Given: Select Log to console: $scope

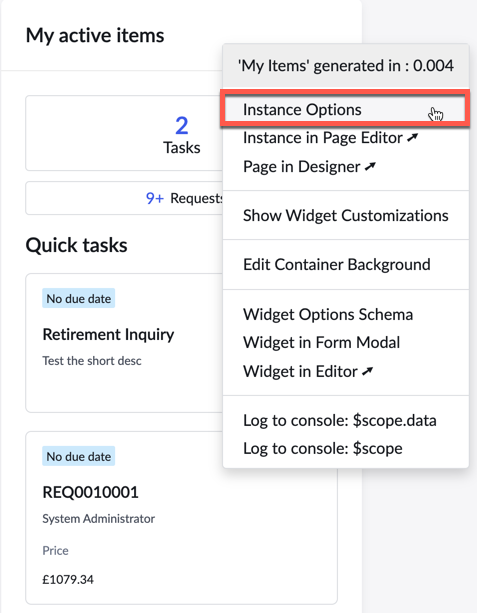Looking at the screenshot, I should (x=346, y=448).
